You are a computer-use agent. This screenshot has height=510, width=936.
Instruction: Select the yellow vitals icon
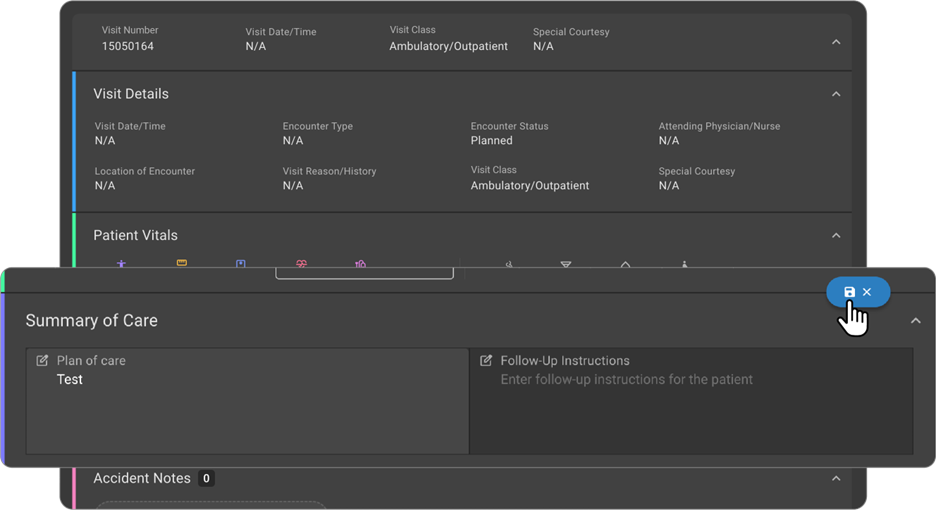coord(182,263)
